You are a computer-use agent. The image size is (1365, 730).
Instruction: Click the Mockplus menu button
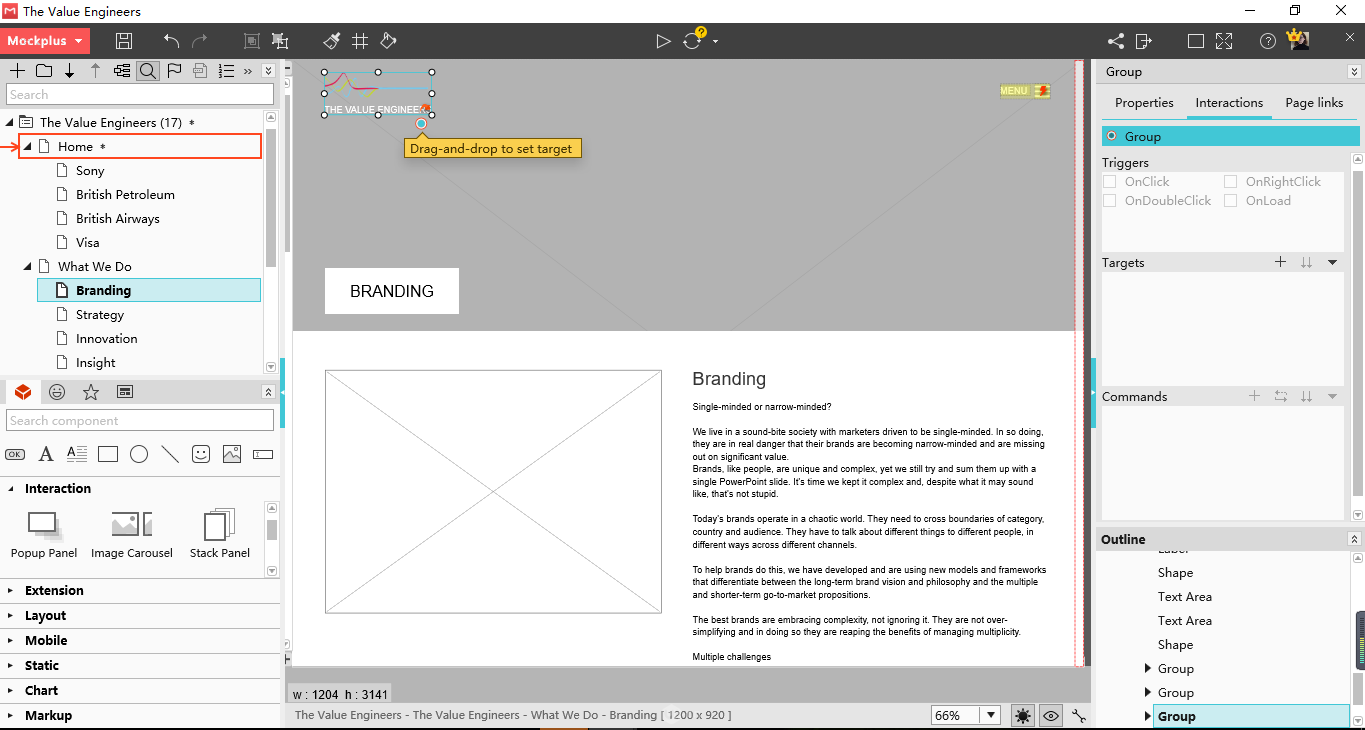point(45,41)
